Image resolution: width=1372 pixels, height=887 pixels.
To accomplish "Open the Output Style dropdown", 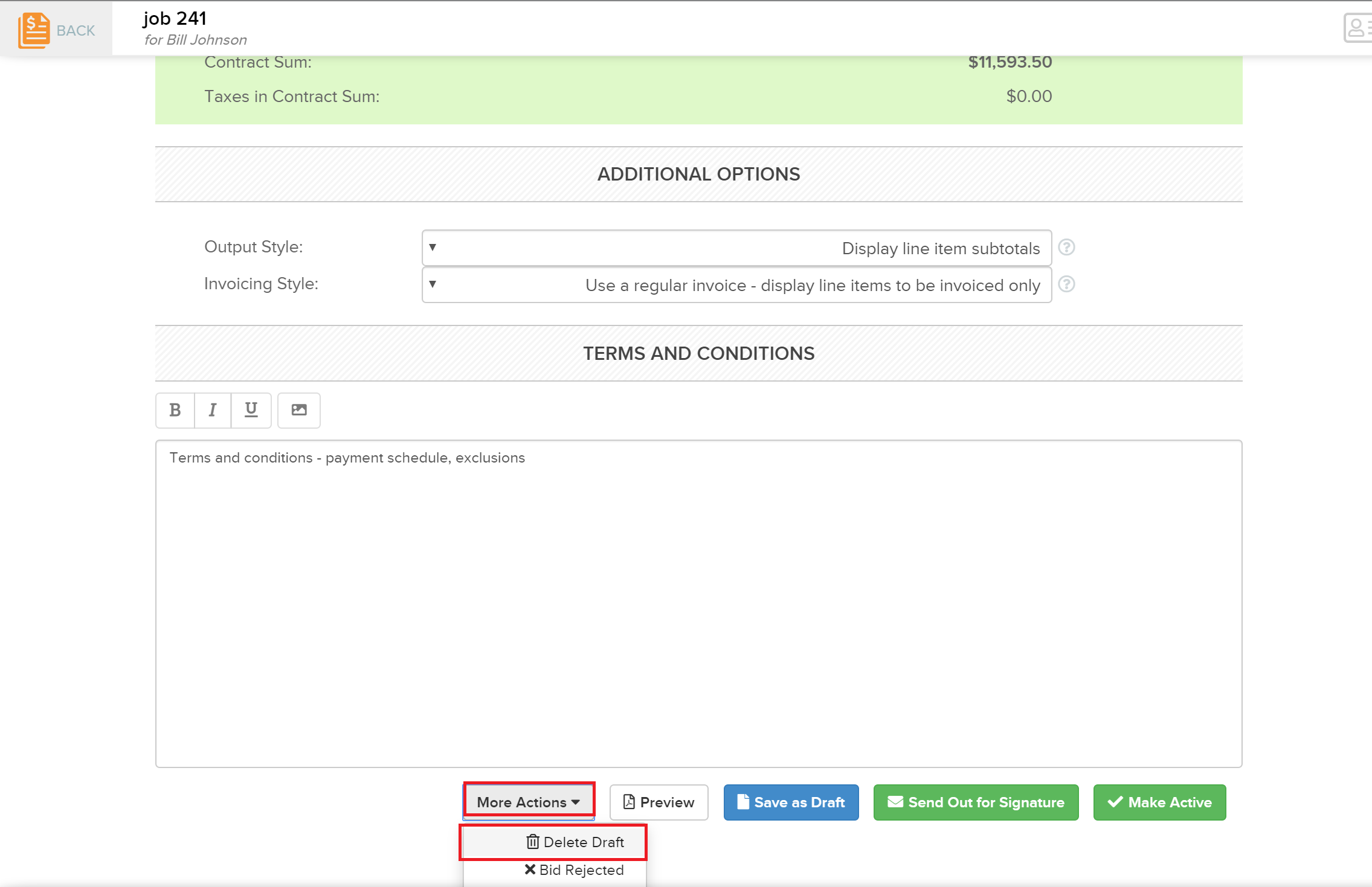I will click(737, 248).
